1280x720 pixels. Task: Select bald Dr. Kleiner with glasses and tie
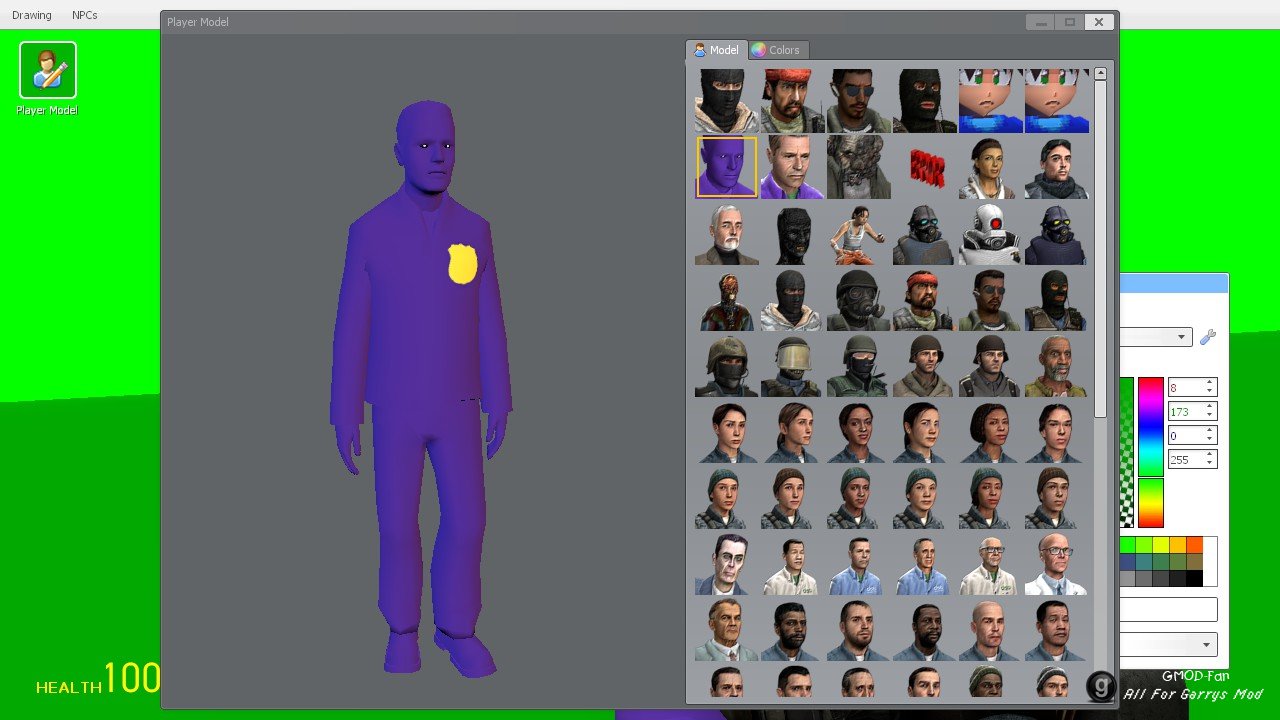click(1056, 564)
